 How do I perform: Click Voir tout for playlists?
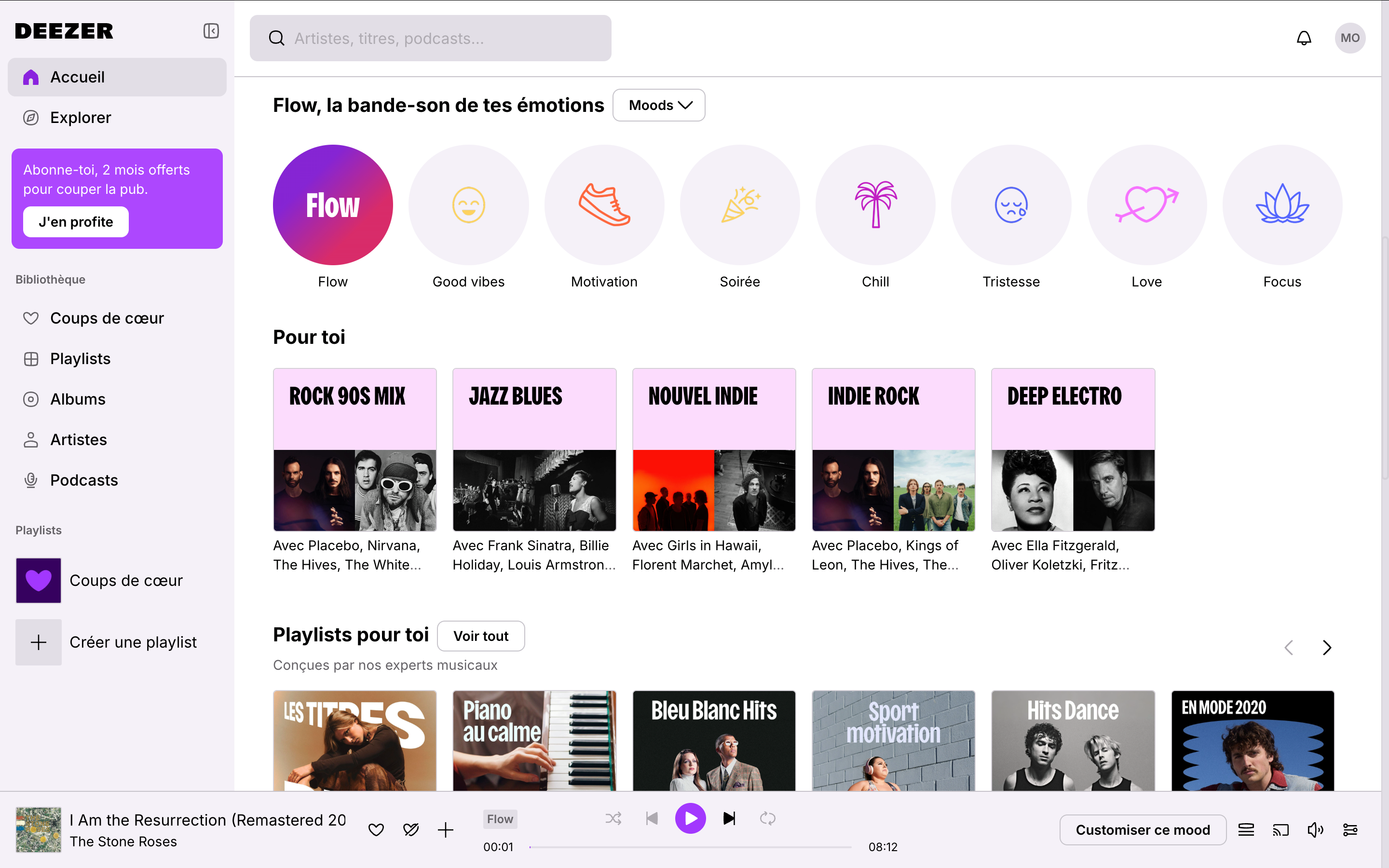coord(481,636)
